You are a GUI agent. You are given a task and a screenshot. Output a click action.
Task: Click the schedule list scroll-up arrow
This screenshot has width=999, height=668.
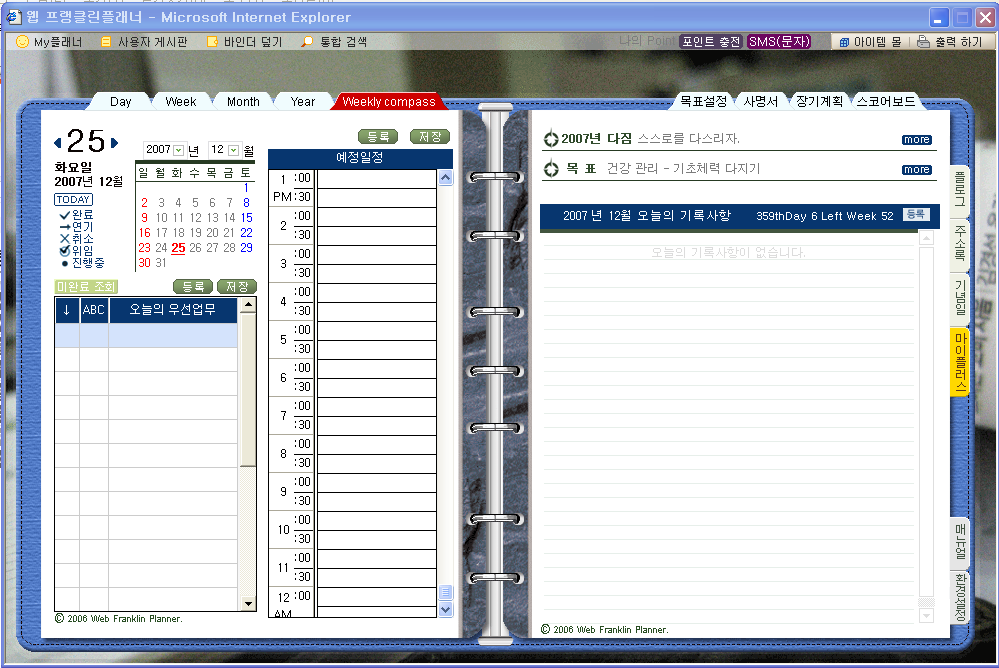(x=445, y=178)
